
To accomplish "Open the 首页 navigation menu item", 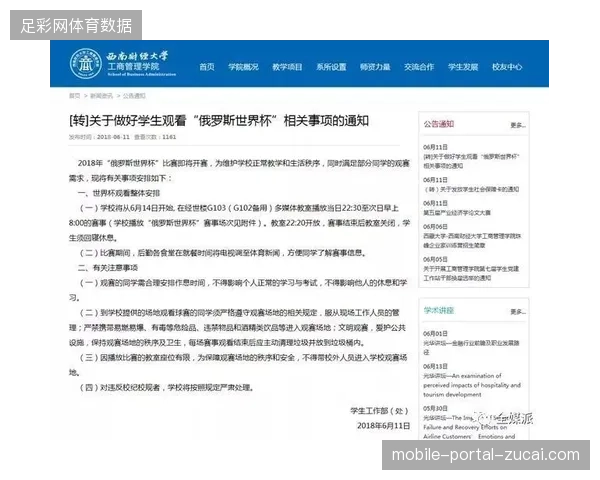I will coord(207,67).
